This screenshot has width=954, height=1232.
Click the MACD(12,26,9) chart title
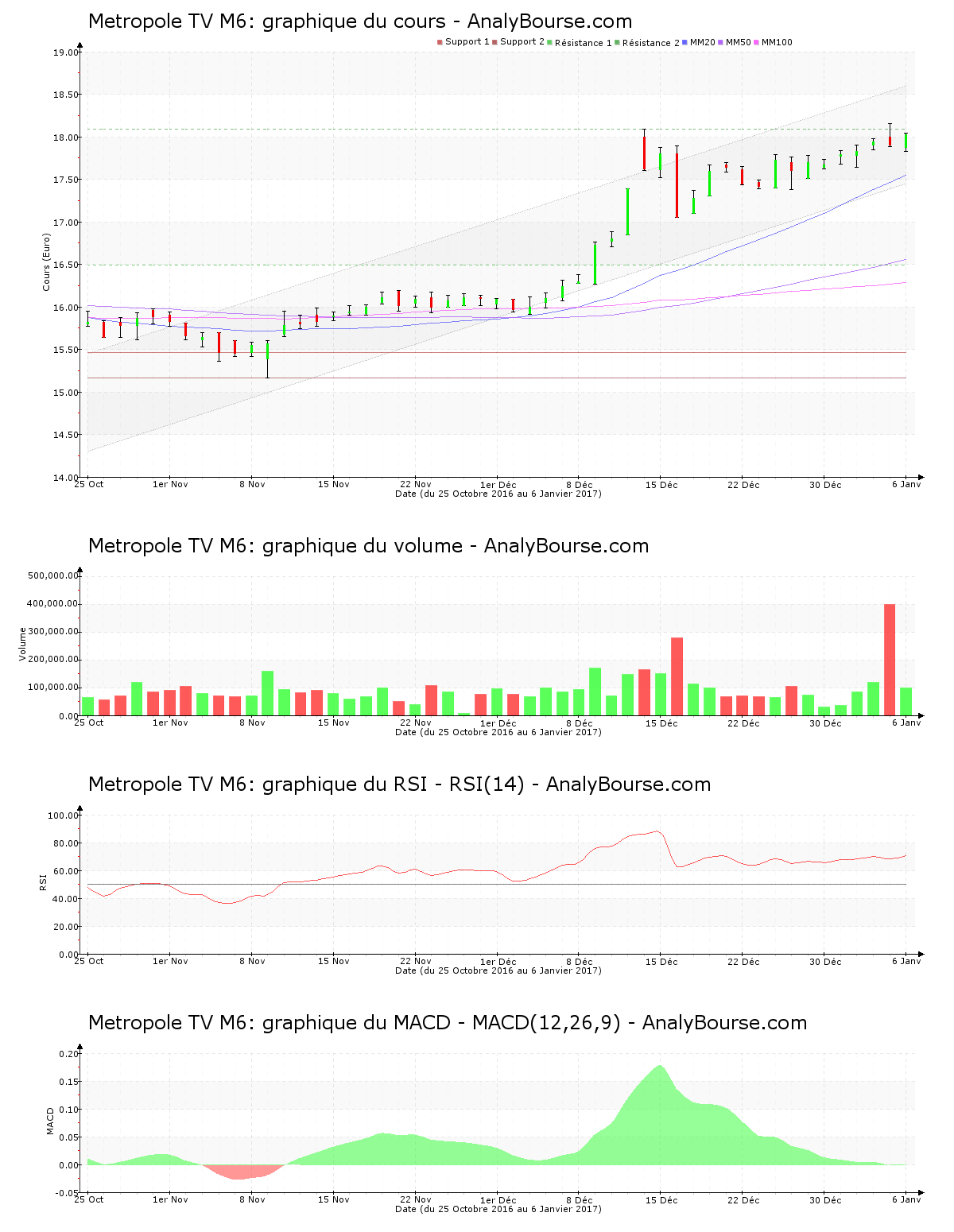pyautogui.click(x=447, y=1023)
